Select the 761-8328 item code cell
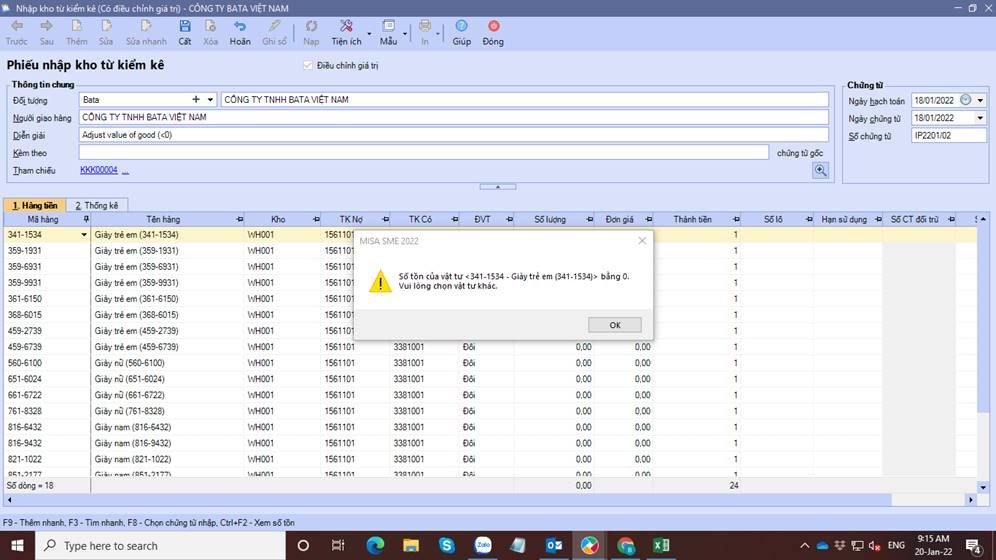 (x=46, y=411)
